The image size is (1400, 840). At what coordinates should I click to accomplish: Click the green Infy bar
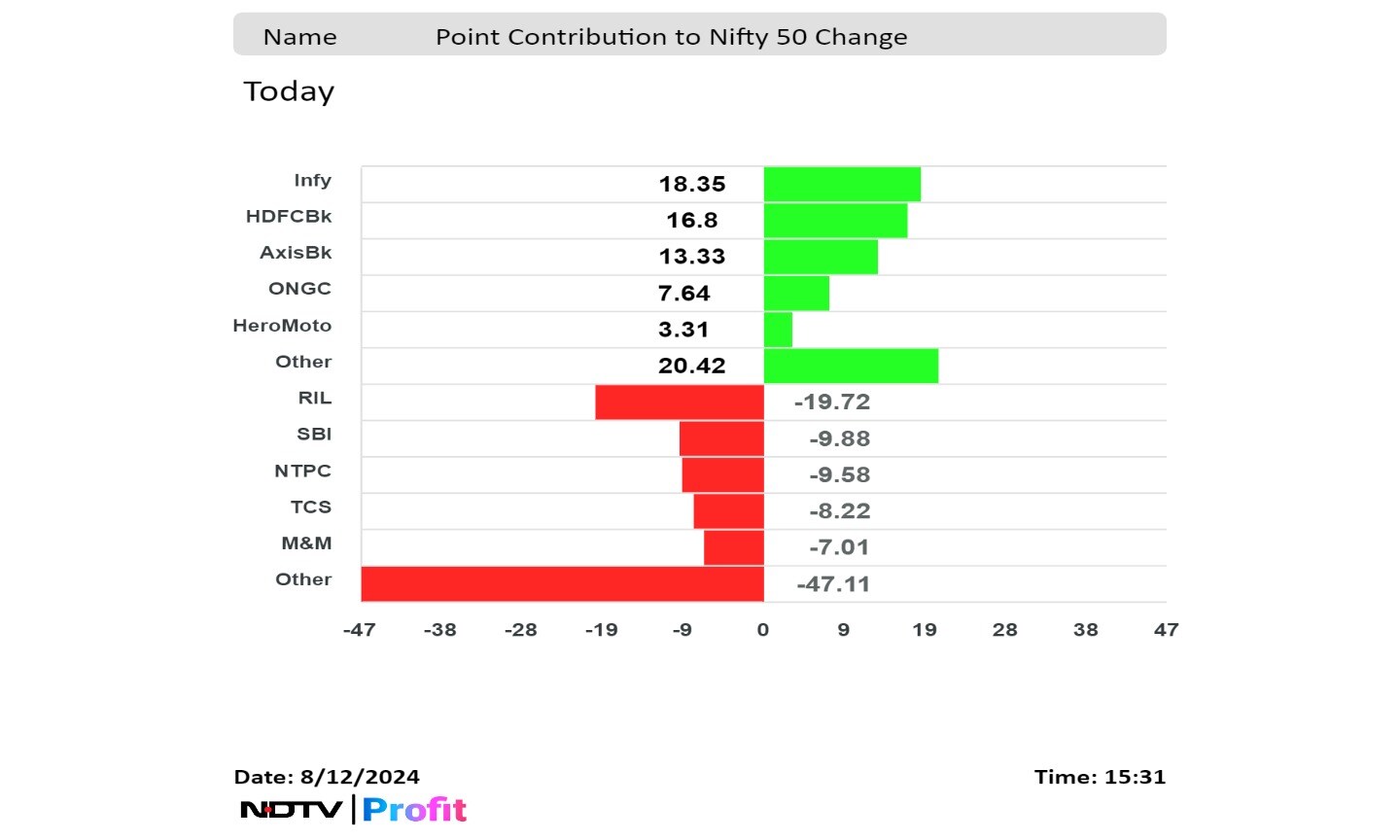coord(842,184)
